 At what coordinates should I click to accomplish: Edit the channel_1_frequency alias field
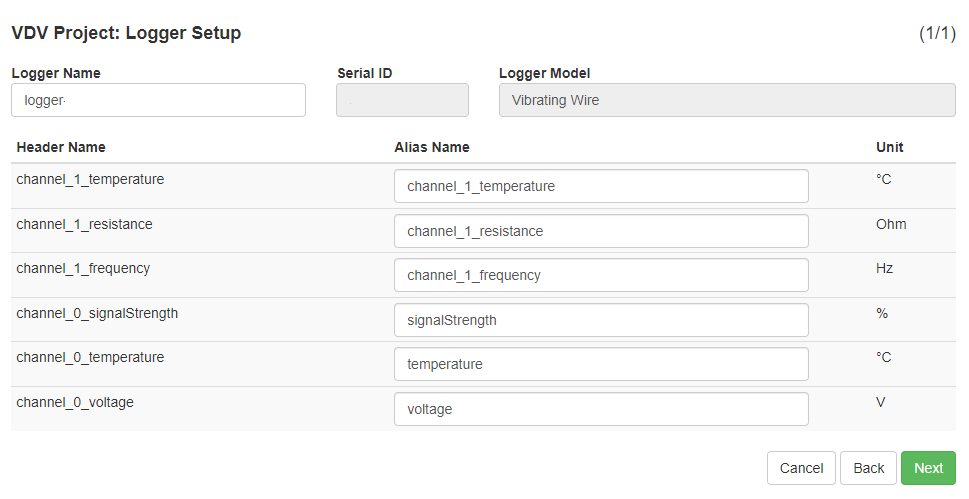[601, 275]
